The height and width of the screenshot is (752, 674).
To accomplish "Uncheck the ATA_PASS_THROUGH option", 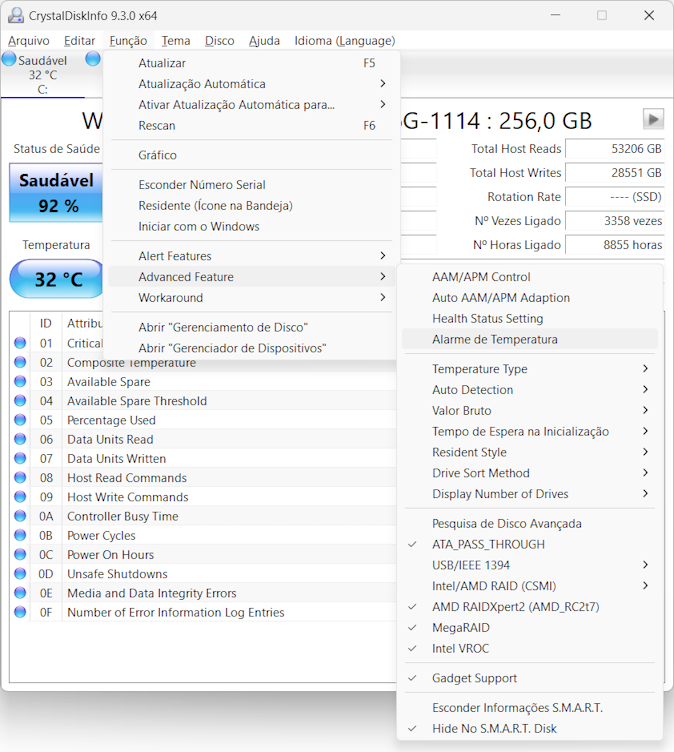I will (488, 544).
